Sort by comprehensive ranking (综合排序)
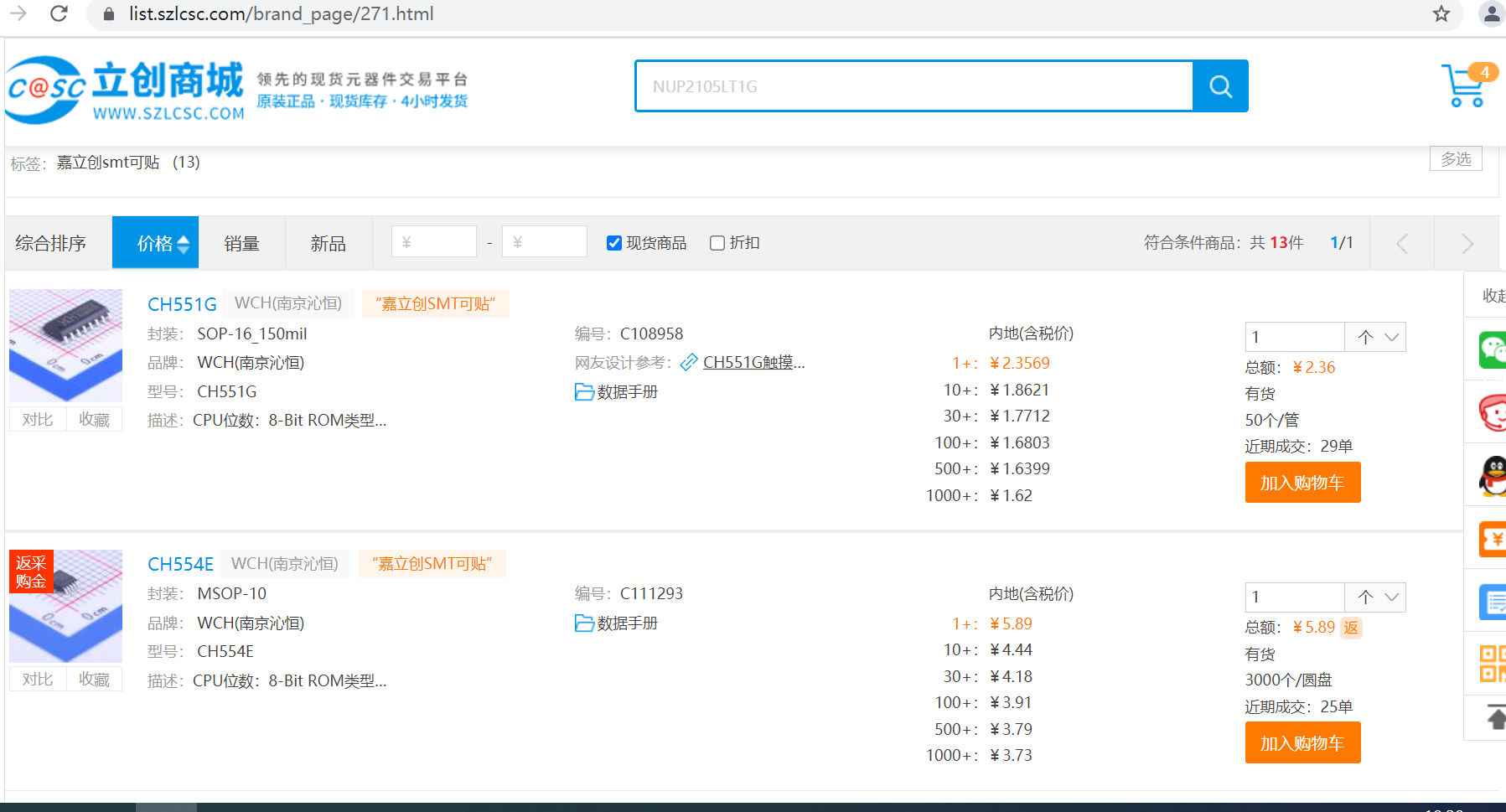The height and width of the screenshot is (812, 1506). (x=51, y=243)
